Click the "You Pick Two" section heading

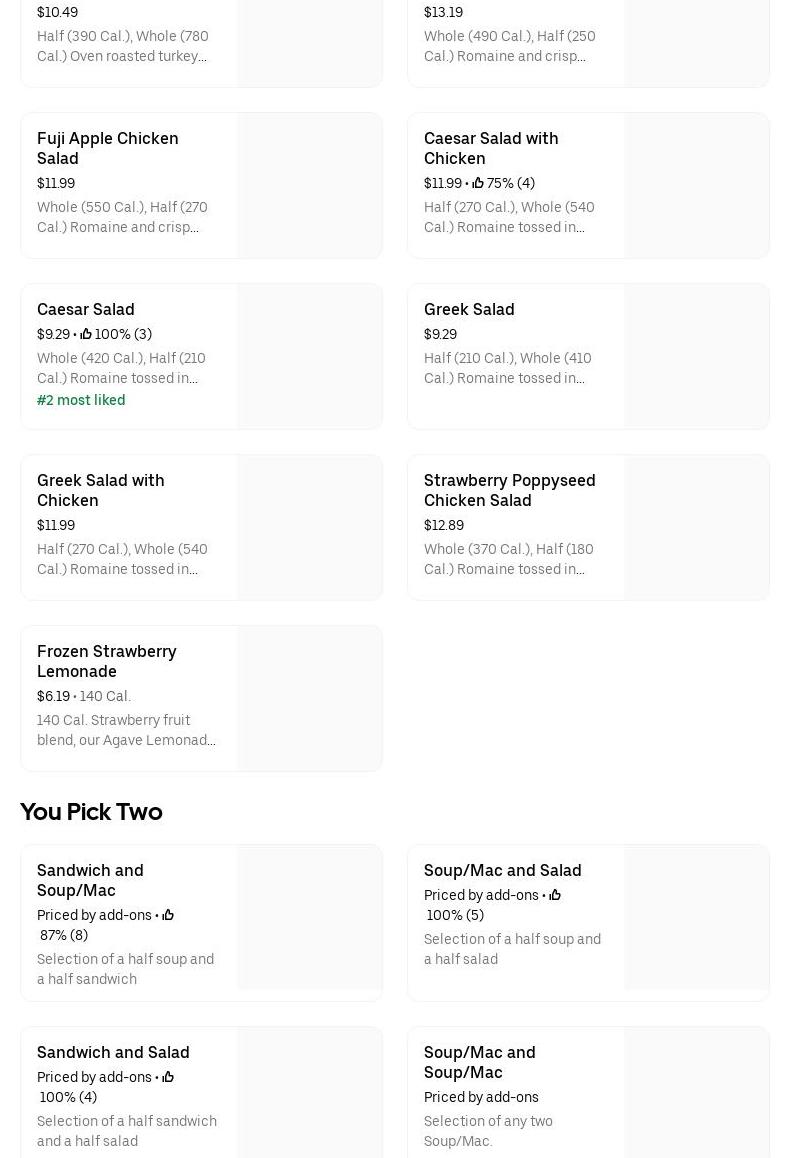tap(91, 811)
